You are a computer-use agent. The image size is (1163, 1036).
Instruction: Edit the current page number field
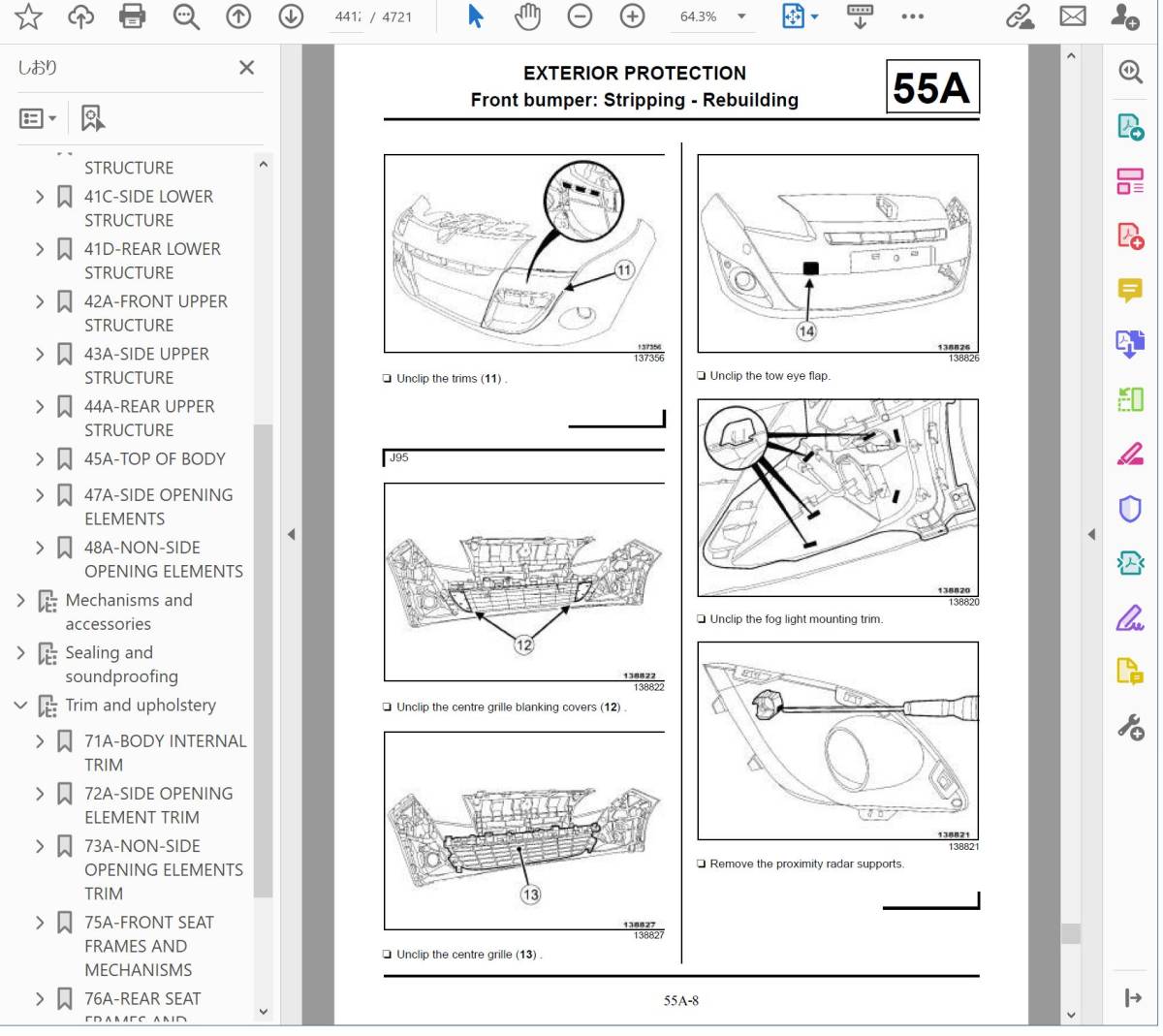(347, 16)
